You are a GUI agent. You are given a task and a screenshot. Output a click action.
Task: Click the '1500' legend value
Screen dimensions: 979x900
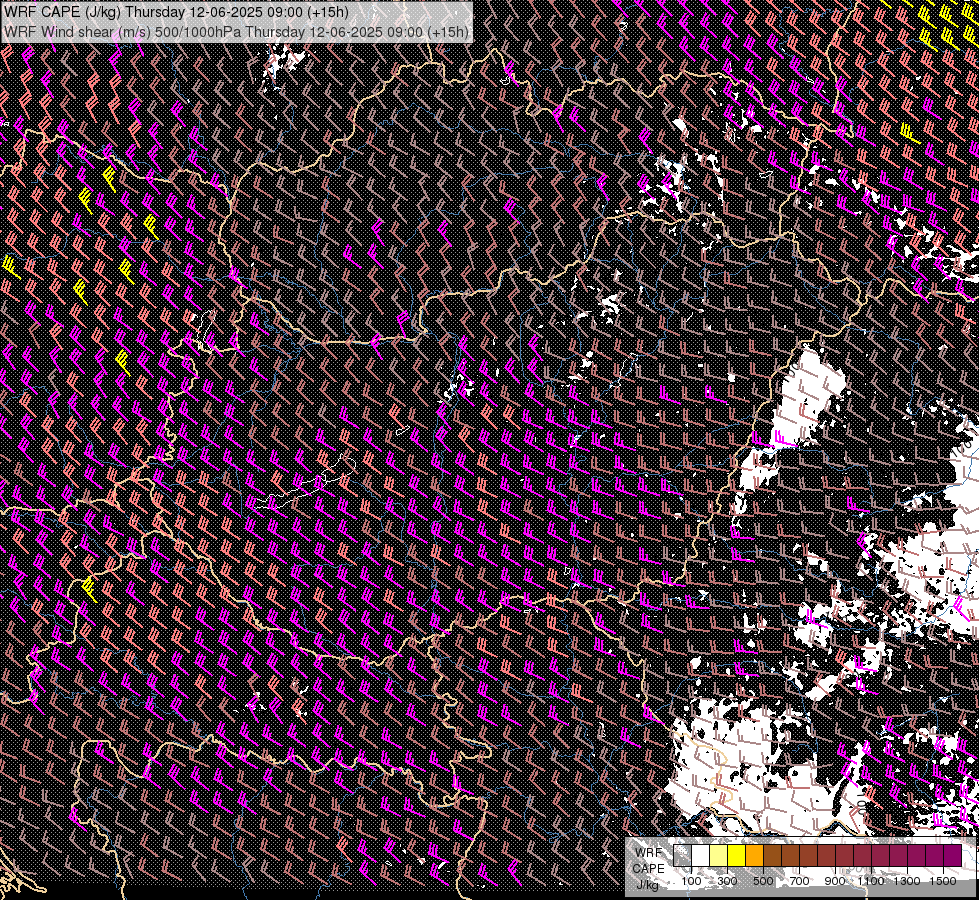pos(943,881)
